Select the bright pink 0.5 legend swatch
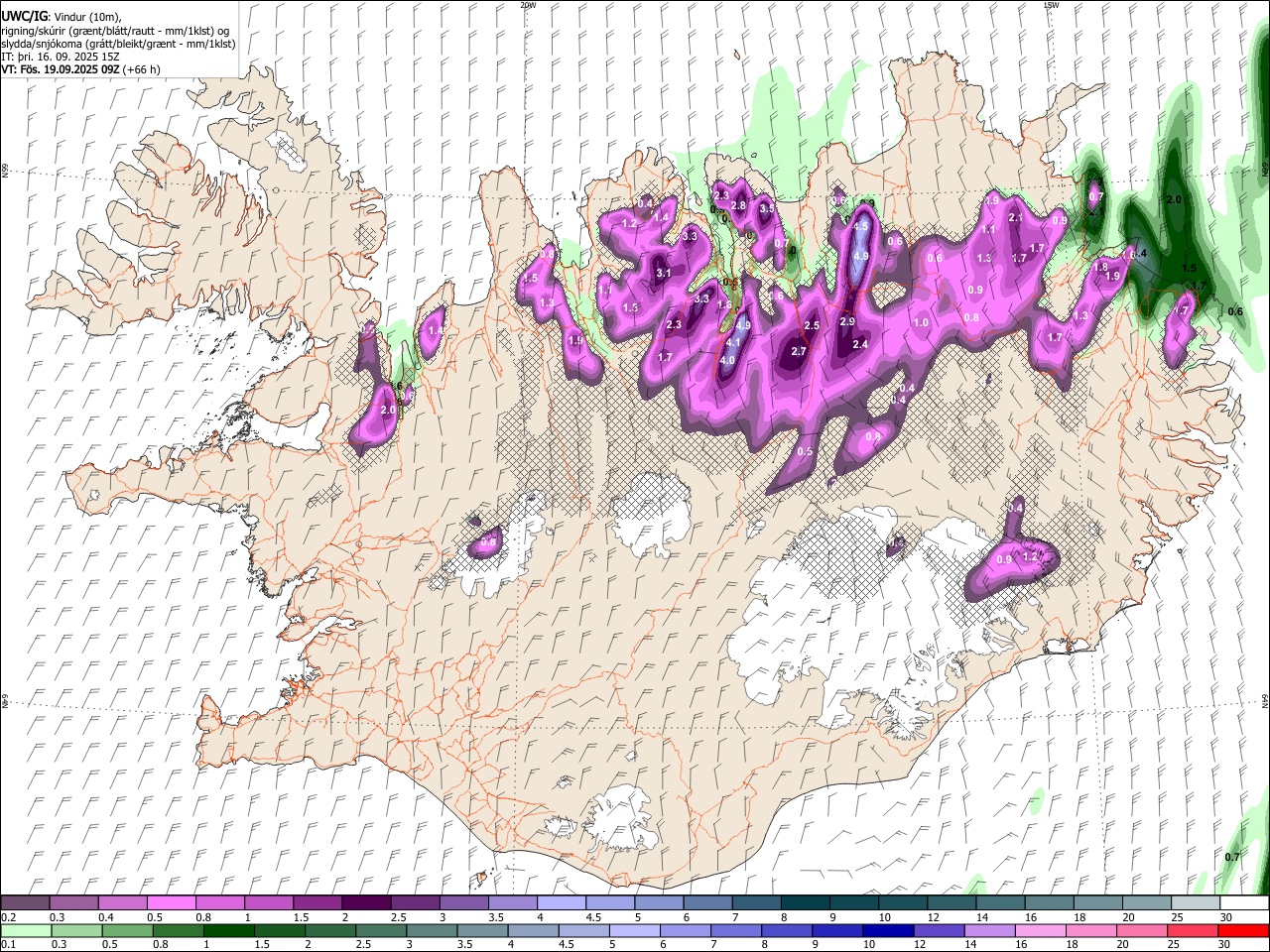Viewport: 1270px width, 952px height. pyautogui.click(x=171, y=903)
